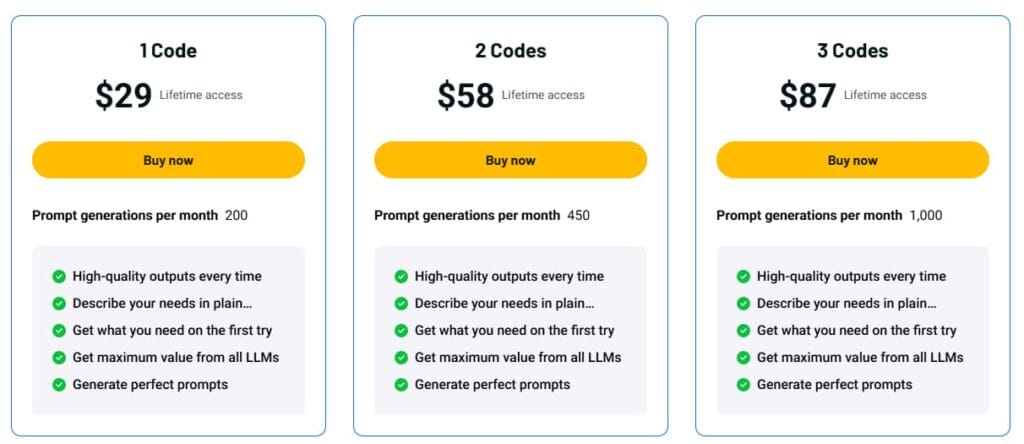1024x444 pixels.
Task: Click the $58 price label
Action: (x=466, y=95)
